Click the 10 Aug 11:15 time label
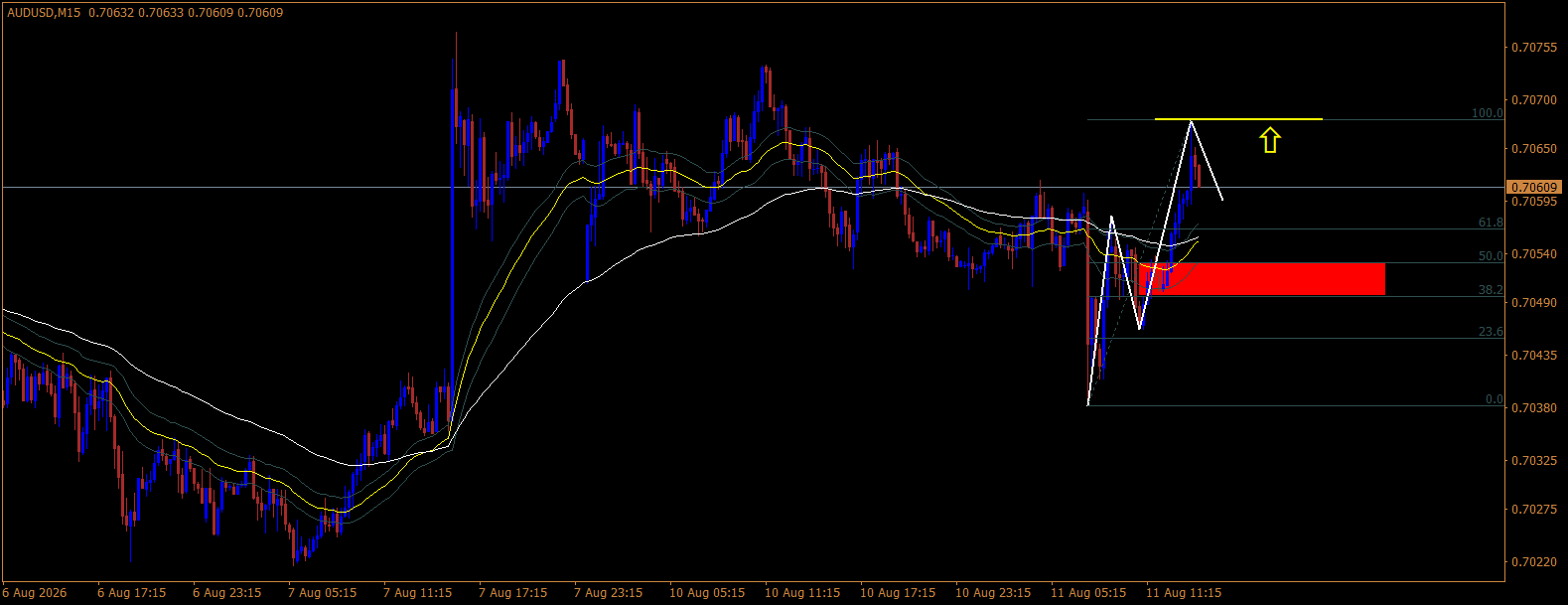 [x=802, y=593]
